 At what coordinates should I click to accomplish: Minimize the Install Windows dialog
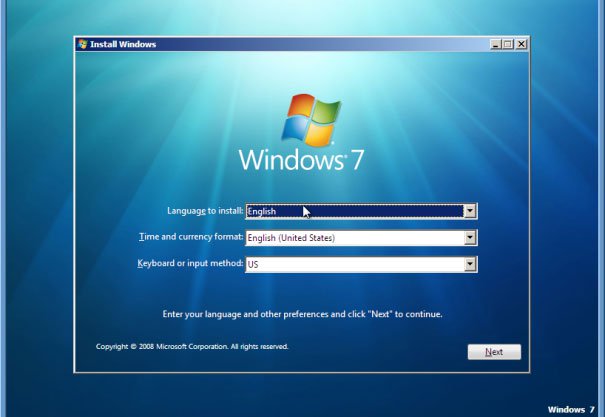495,44
